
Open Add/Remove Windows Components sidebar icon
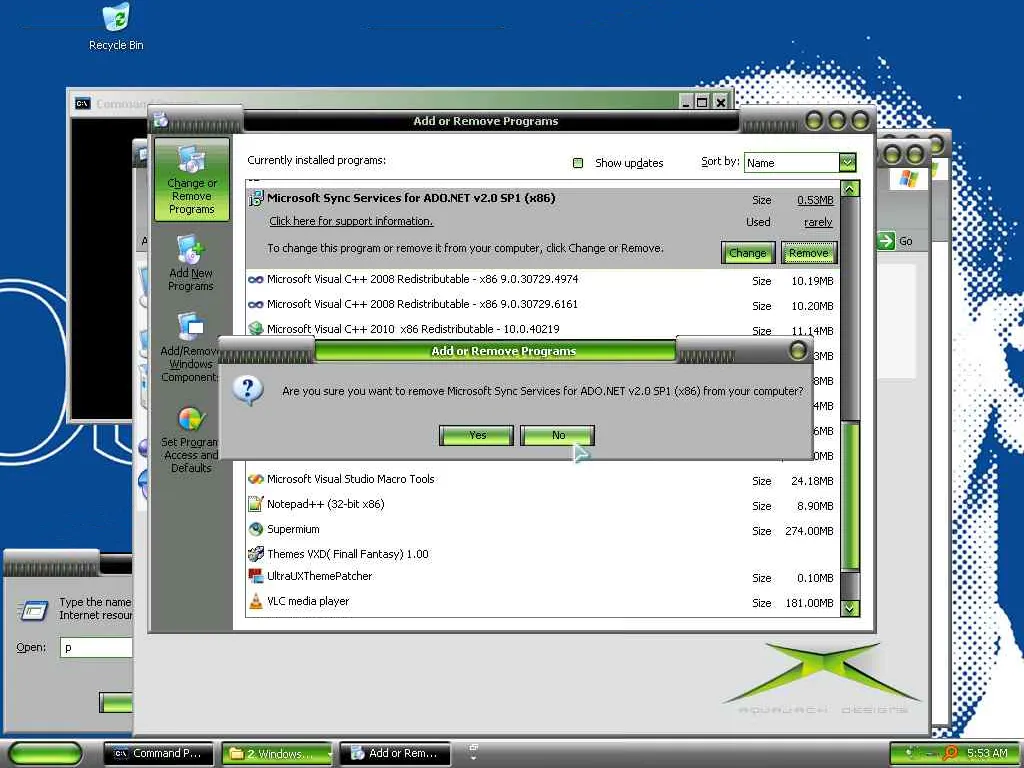(x=190, y=347)
